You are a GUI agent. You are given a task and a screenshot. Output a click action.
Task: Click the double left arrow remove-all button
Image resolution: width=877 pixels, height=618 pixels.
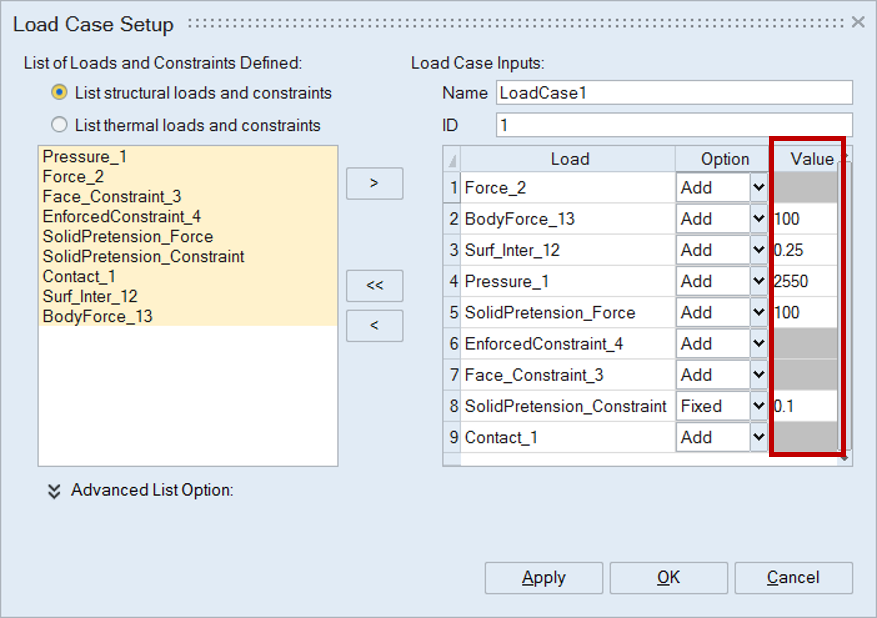click(374, 285)
